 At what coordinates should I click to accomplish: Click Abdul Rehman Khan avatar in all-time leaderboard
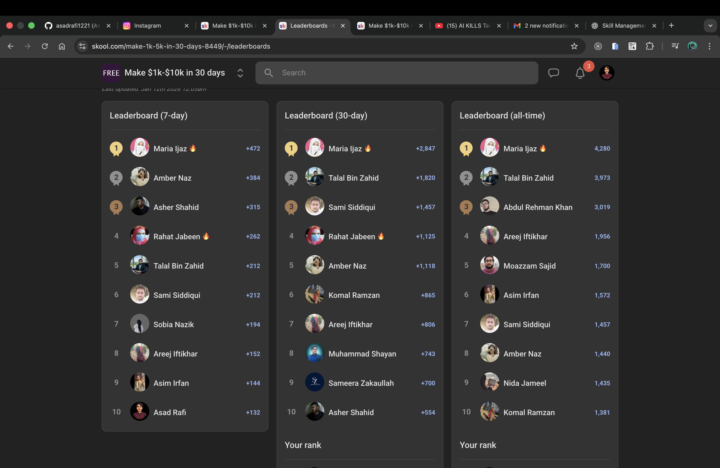coord(489,207)
